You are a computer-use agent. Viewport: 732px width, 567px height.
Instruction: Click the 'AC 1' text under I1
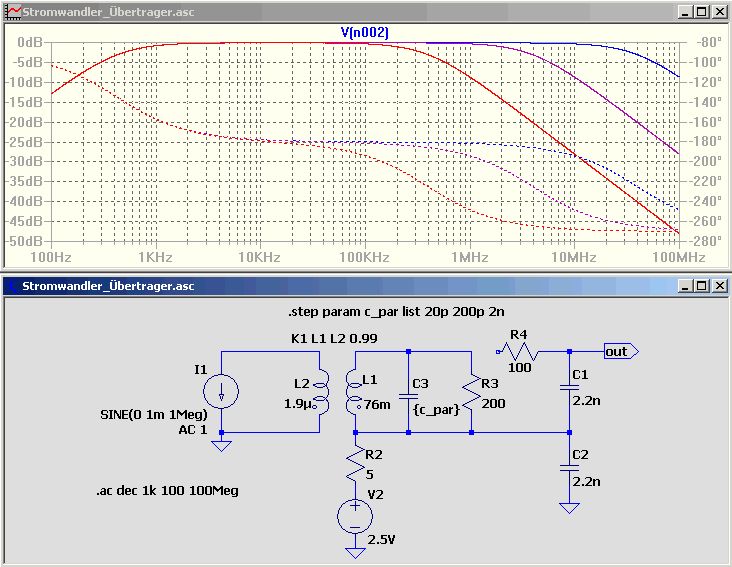point(193,430)
